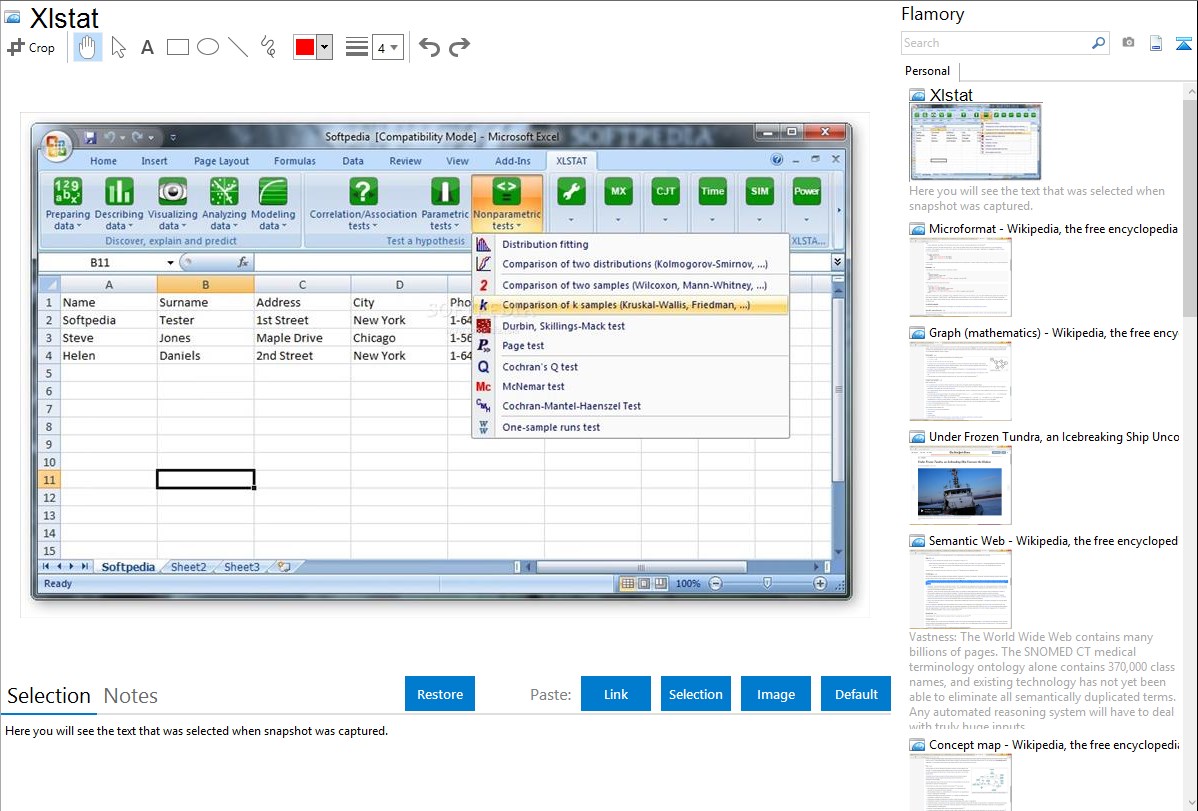Open the Excel Home ribbon tab
Image resolution: width=1198 pixels, height=811 pixels.
pyautogui.click(x=103, y=161)
